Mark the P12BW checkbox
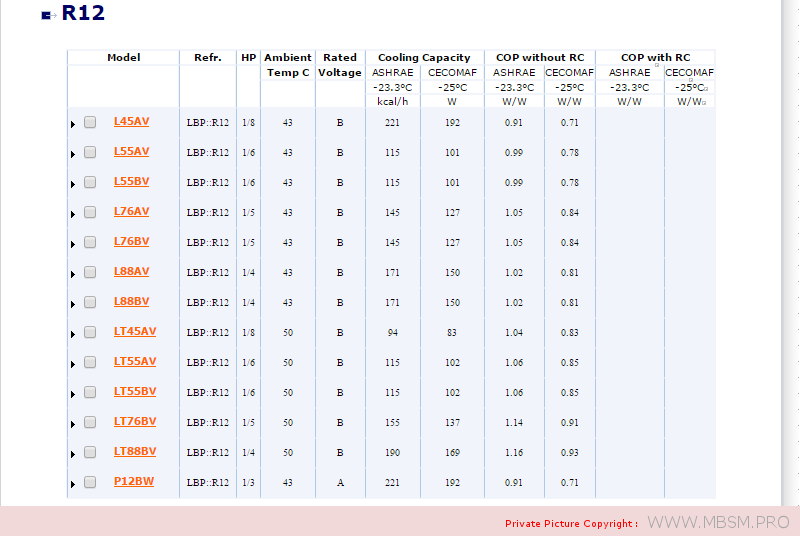 click(x=90, y=482)
